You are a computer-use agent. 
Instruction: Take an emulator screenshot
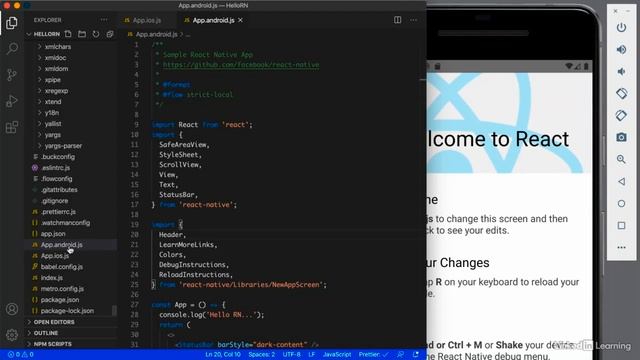click(x=621, y=137)
